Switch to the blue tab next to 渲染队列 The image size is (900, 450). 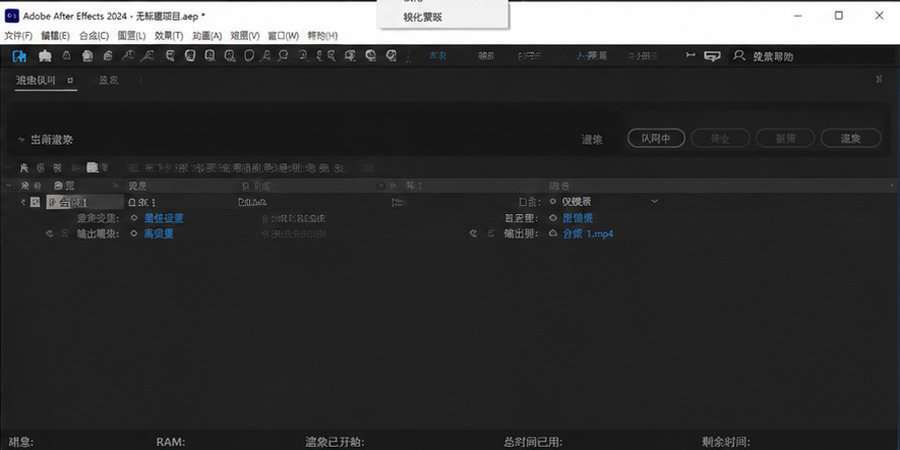108,80
